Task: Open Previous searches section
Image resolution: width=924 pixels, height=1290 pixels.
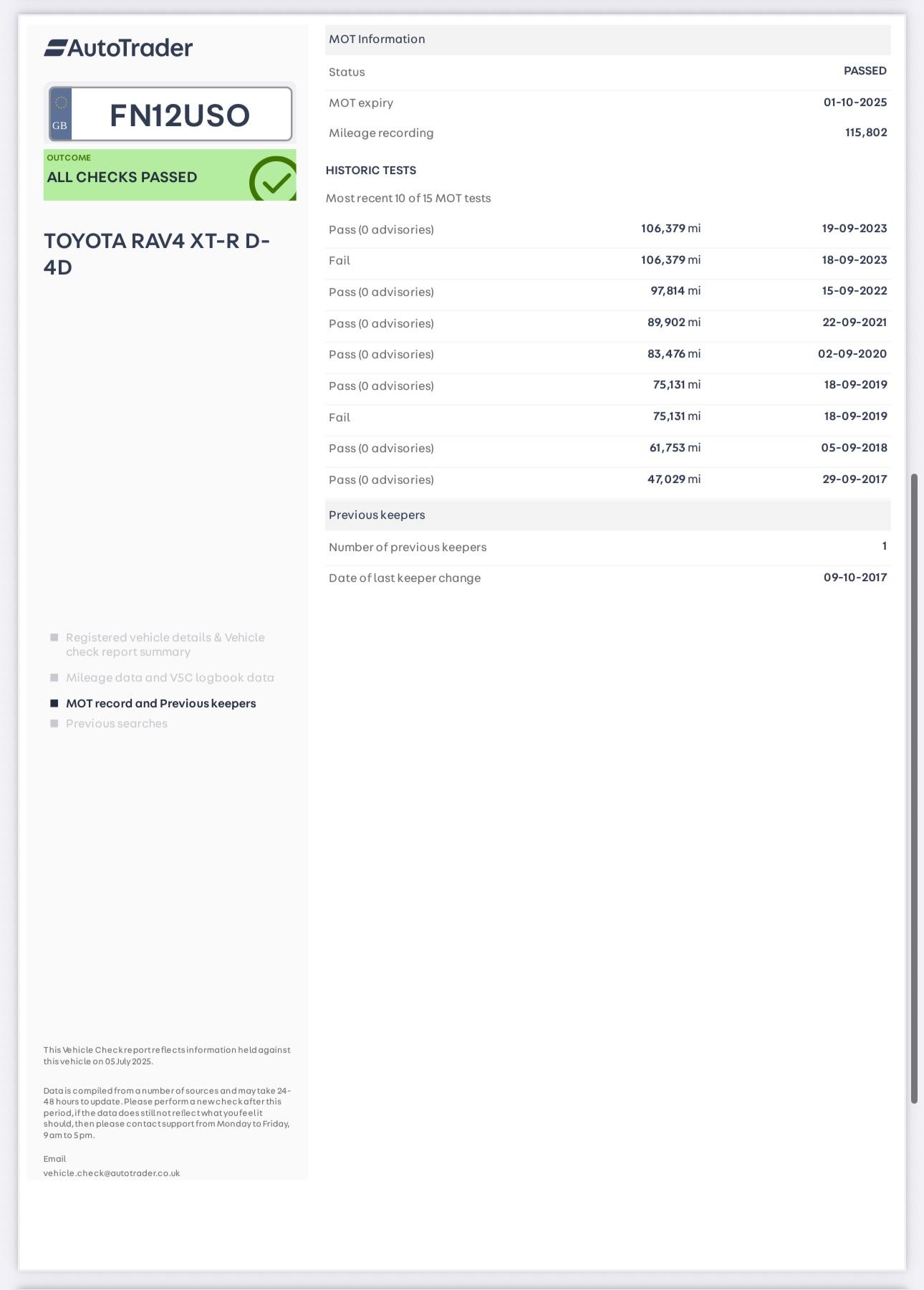Action: point(117,723)
